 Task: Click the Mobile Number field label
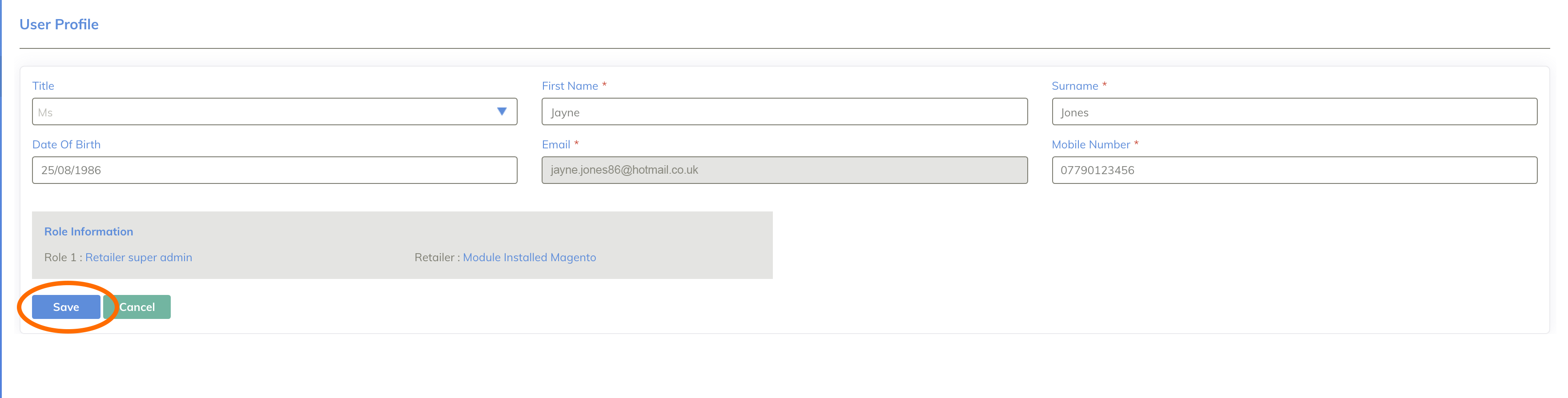tap(1090, 145)
